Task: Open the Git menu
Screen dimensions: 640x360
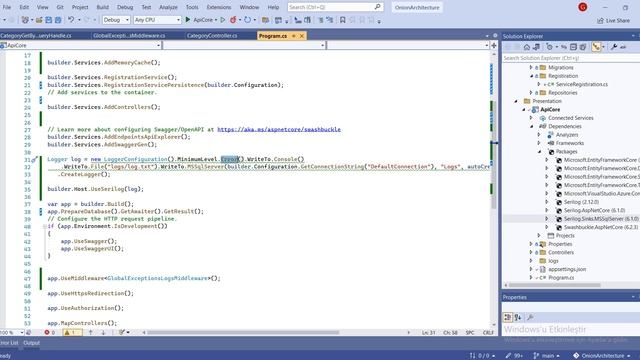Action: point(60,7)
